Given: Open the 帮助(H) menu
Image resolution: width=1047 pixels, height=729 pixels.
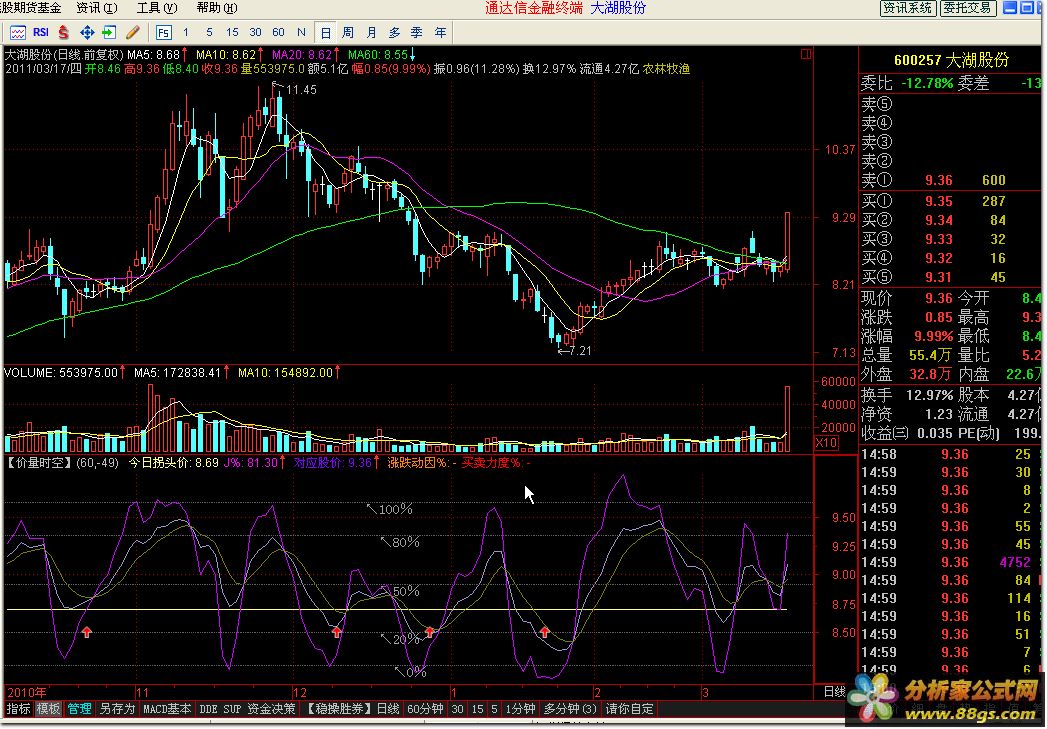Looking at the screenshot, I should [x=217, y=8].
